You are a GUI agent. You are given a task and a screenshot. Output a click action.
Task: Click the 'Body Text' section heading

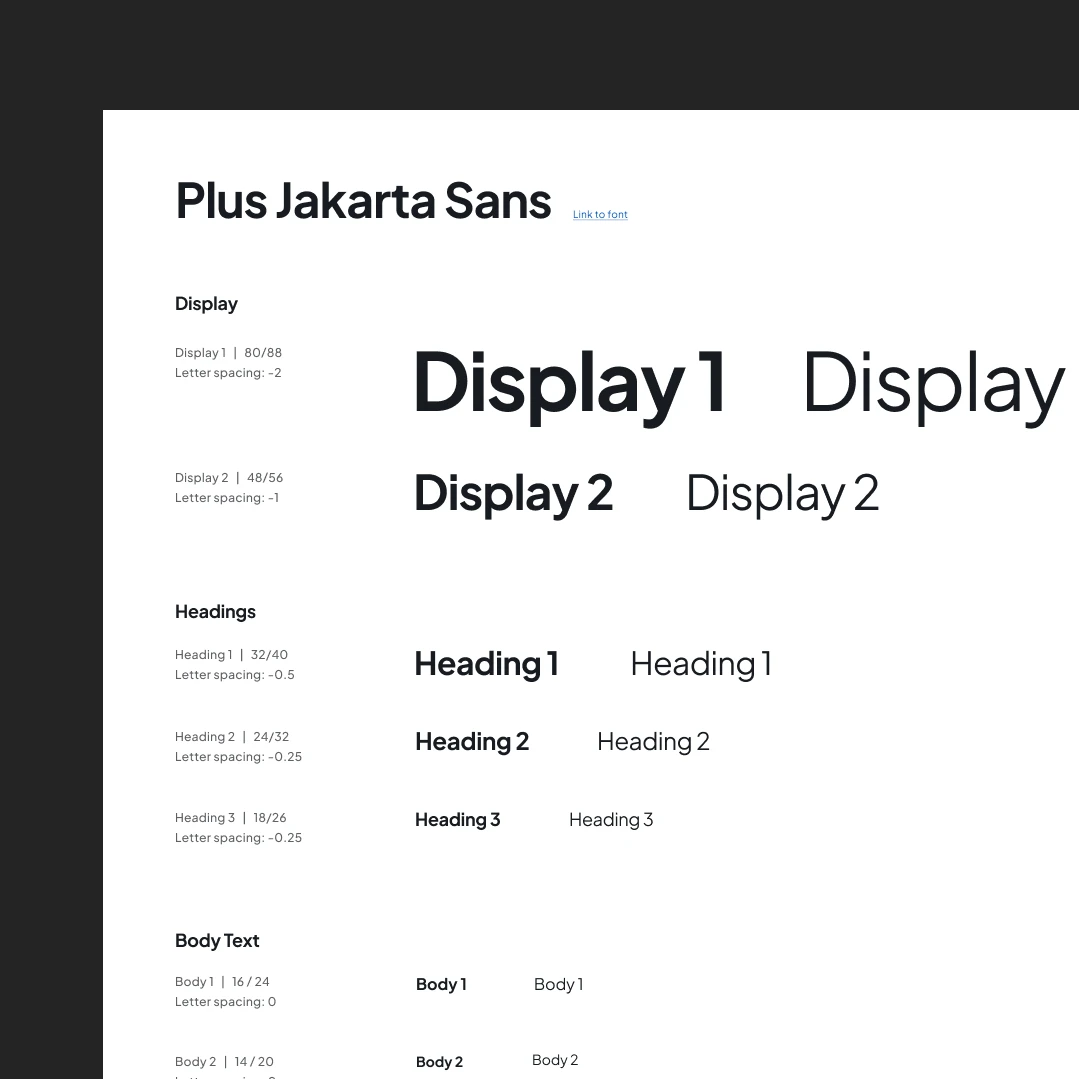pyautogui.click(x=217, y=941)
